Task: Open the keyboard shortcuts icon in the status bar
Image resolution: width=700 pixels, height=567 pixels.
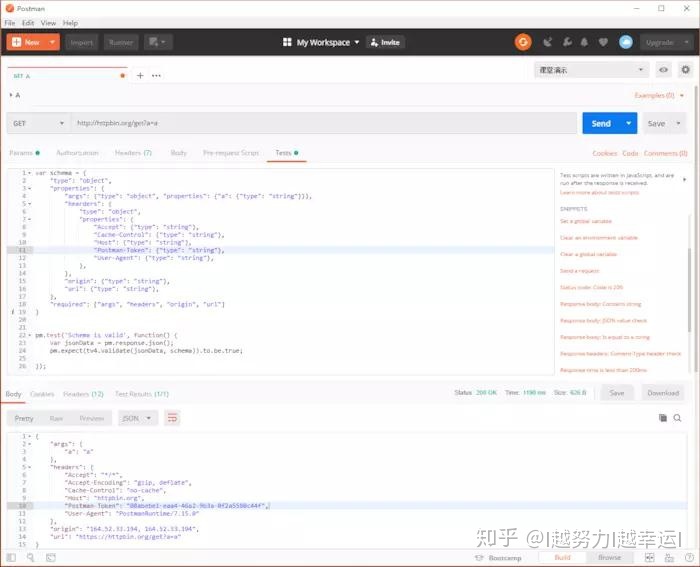Action: coord(669,558)
